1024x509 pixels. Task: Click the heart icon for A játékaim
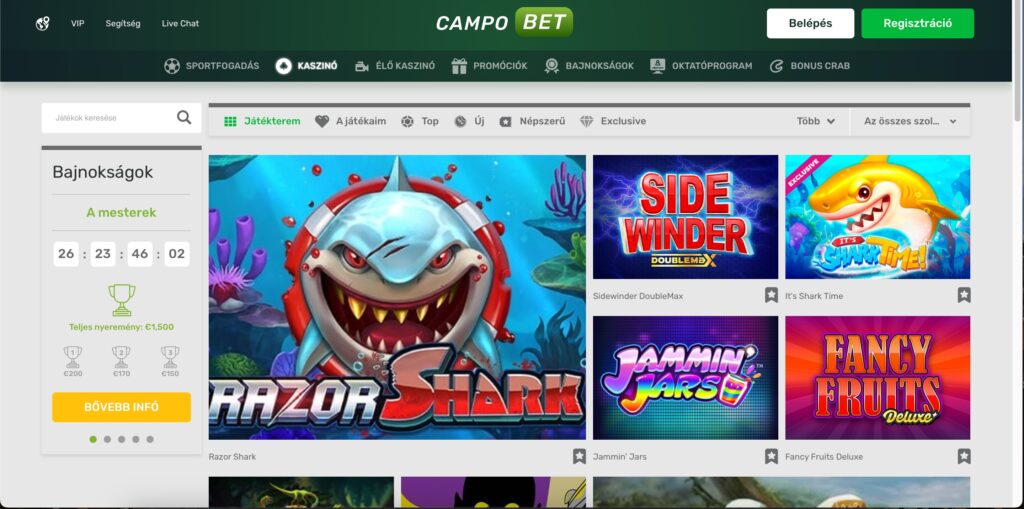(322, 122)
